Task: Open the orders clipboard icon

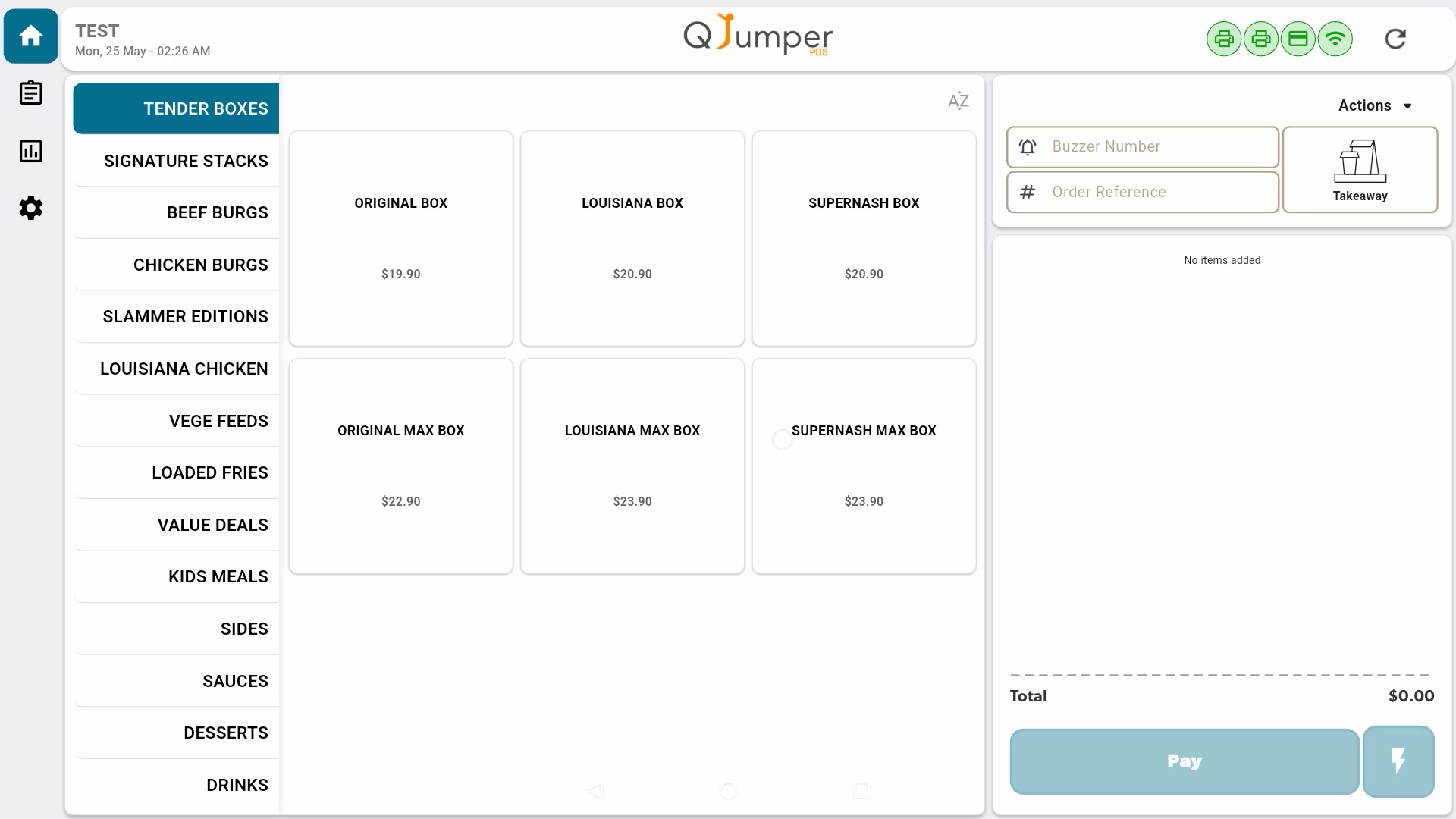Action: (31, 93)
